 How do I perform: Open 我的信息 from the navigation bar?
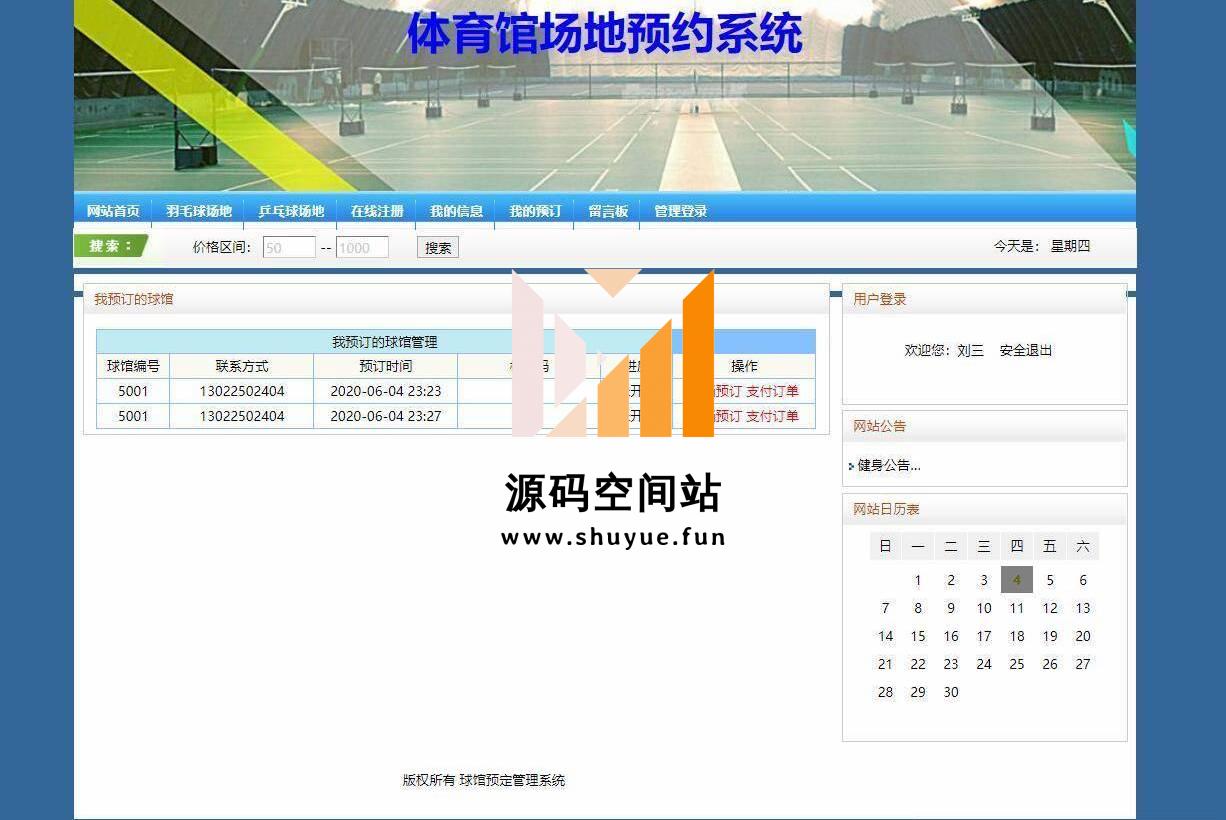click(456, 211)
